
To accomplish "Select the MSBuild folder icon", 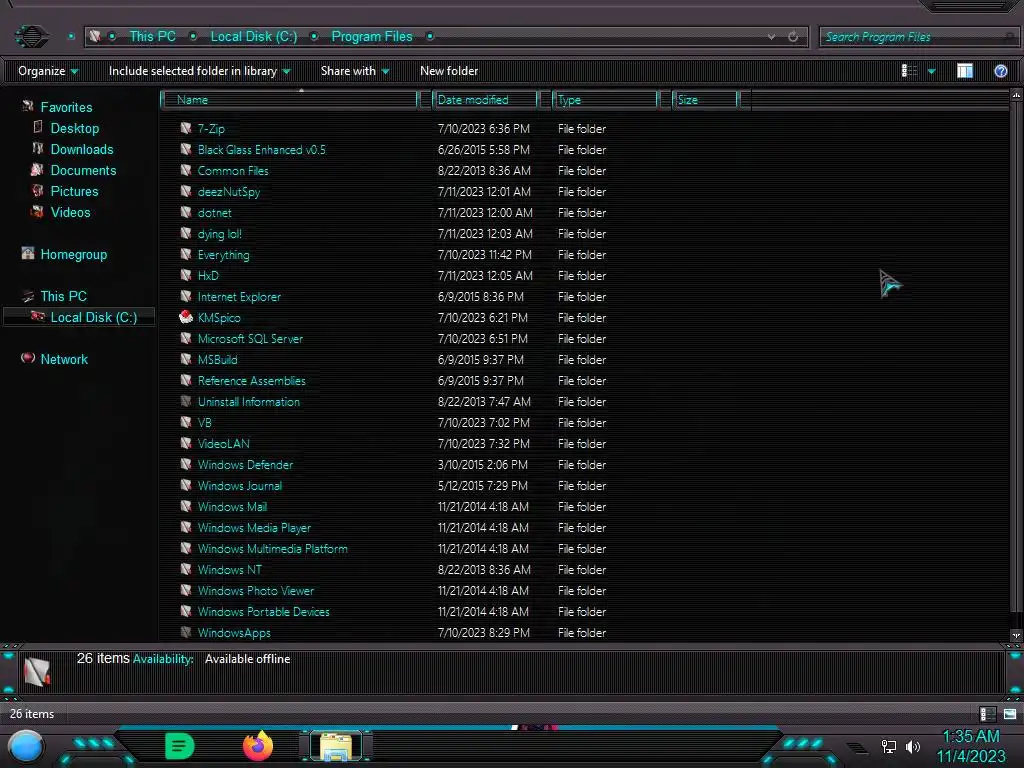I will click(186, 359).
